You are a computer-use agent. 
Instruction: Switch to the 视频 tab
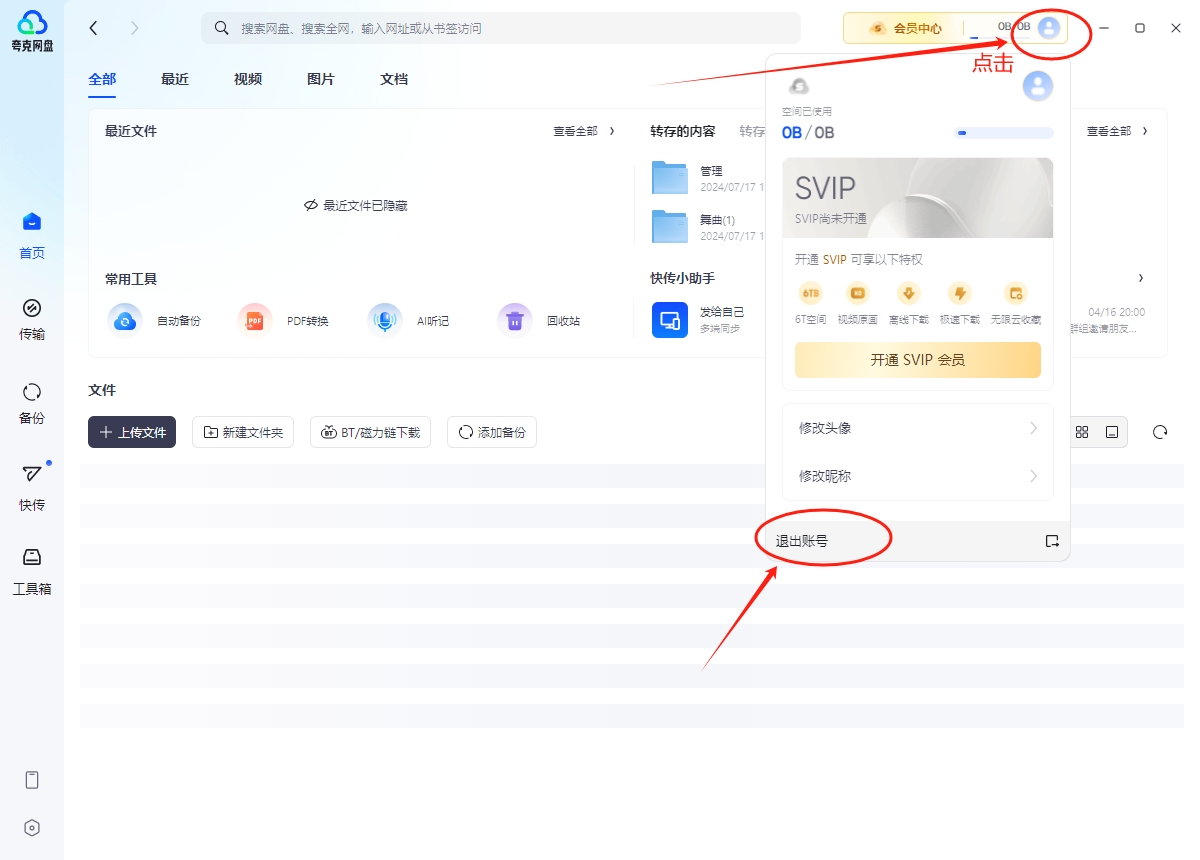coord(248,79)
